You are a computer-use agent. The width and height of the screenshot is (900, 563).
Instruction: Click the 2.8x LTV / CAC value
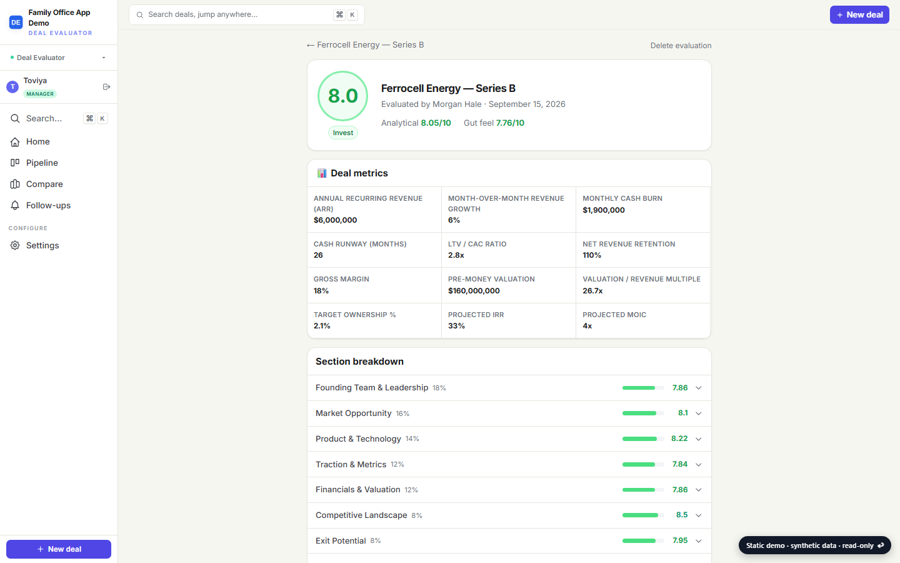pyautogui.click(x=456, y=255)
